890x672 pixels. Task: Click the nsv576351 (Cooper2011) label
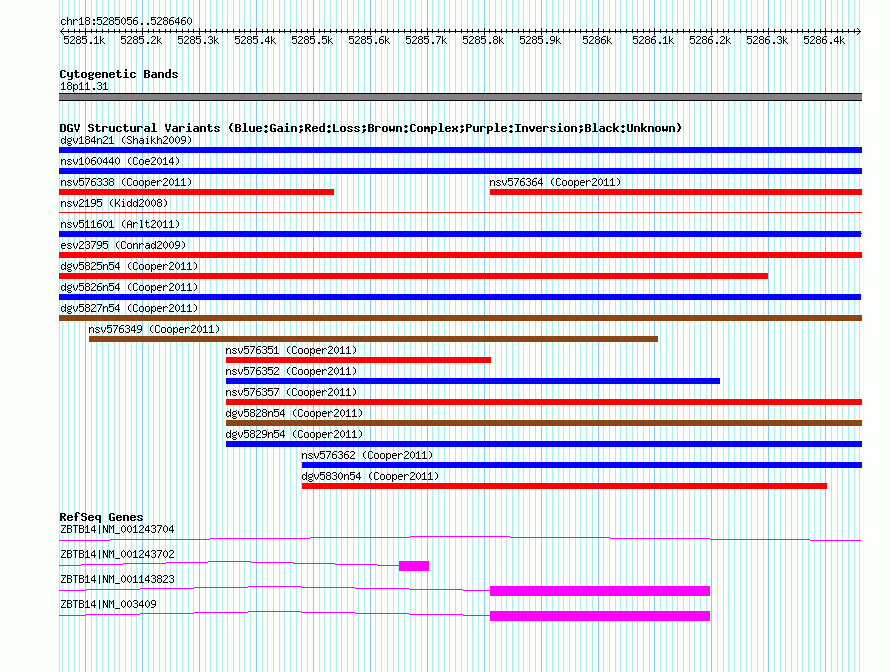coord(291,350)
